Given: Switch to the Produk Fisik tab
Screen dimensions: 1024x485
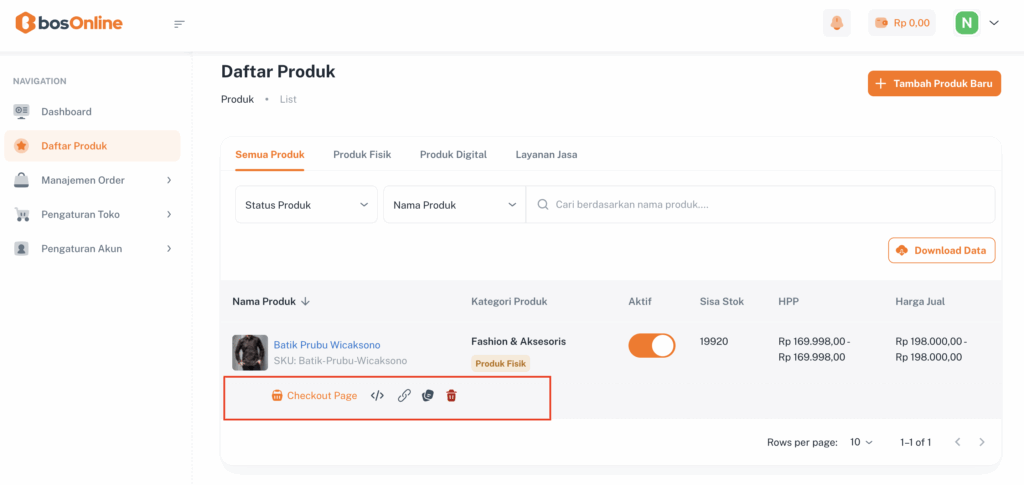Looking at the screenshot, I should (362, 155).
